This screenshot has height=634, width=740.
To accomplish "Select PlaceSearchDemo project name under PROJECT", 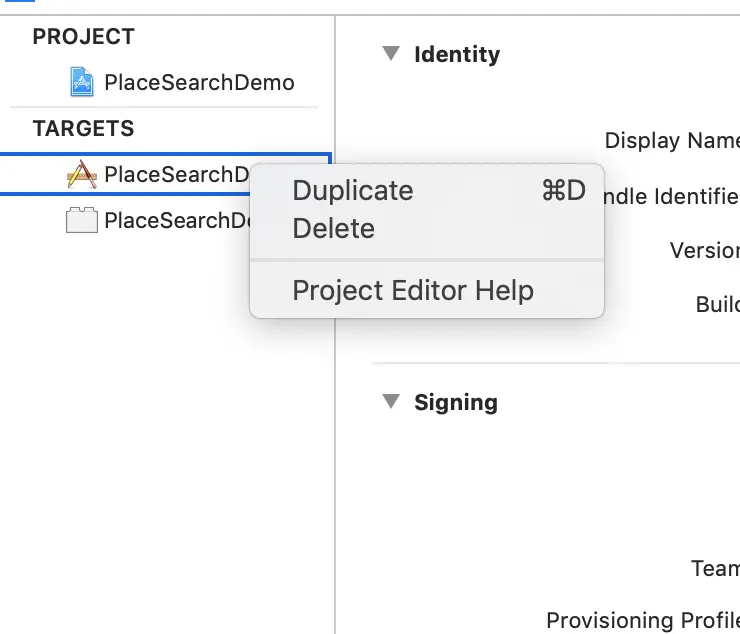I will (199, 82).
